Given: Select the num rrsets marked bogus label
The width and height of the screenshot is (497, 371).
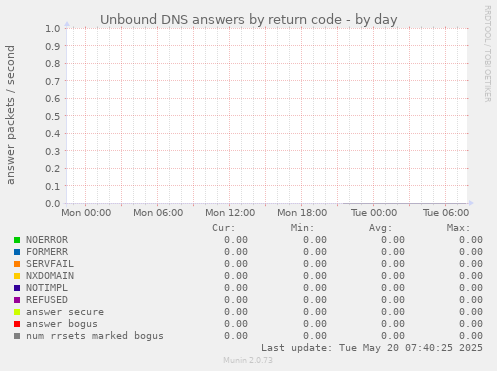Looking at the screenshot, I should point(95,336).
